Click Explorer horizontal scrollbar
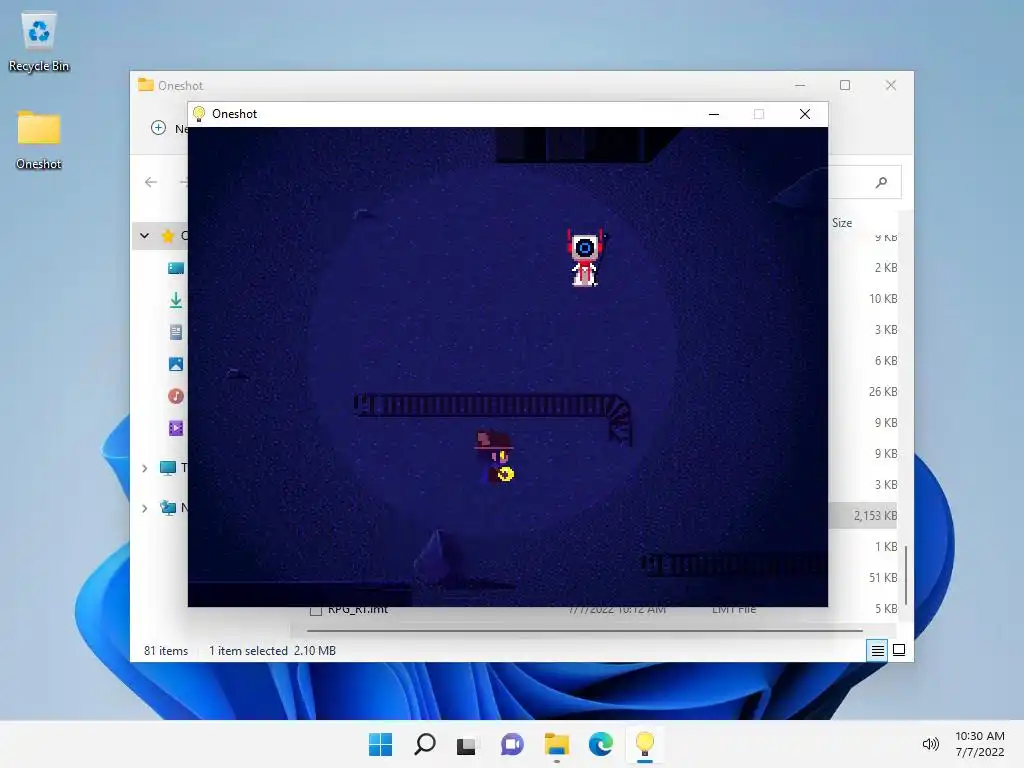 pyautogui.click(x=584, y=631)
